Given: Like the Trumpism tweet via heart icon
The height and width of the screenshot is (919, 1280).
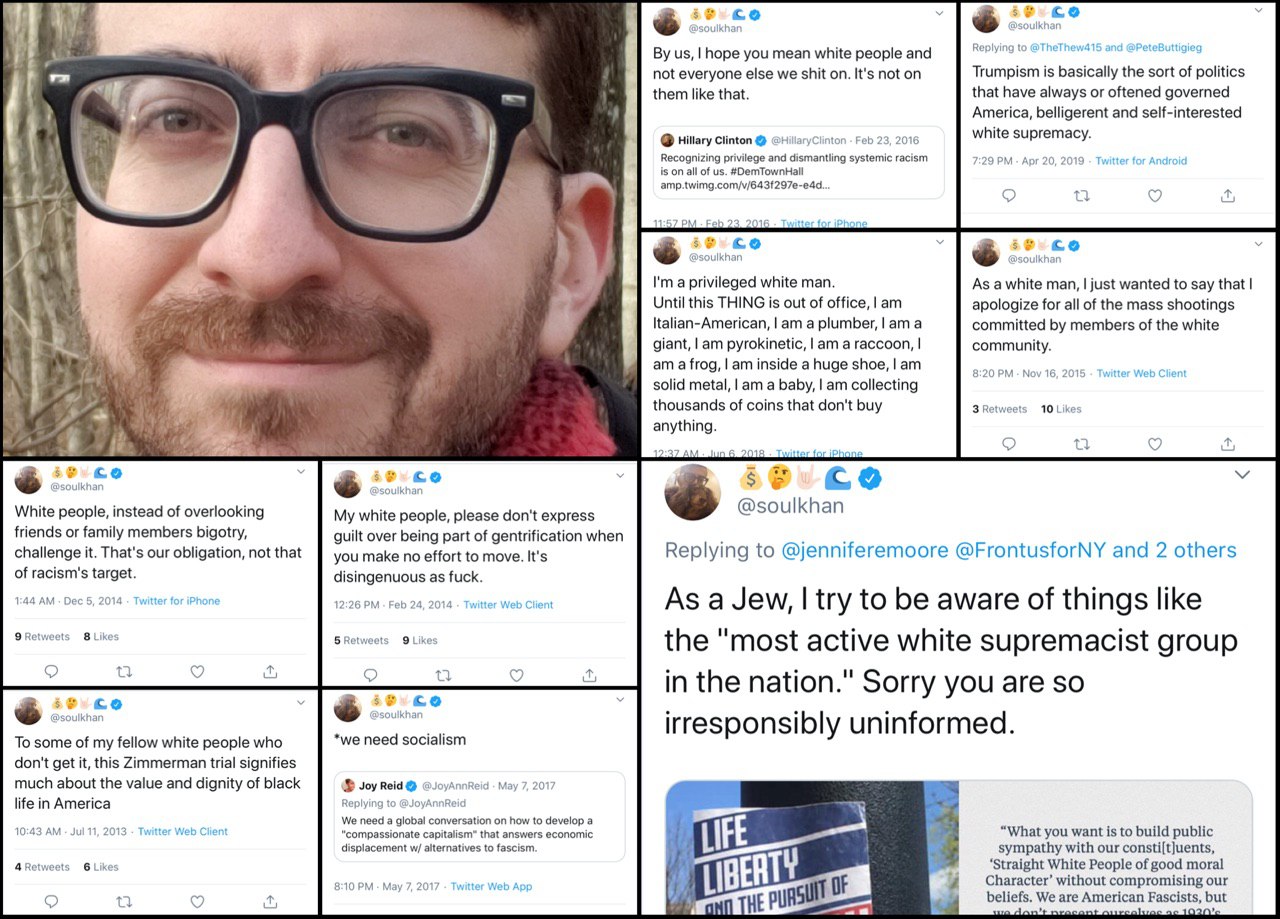Looking at the screenshot, I should pyautogui.click(x=1154, y=196).
